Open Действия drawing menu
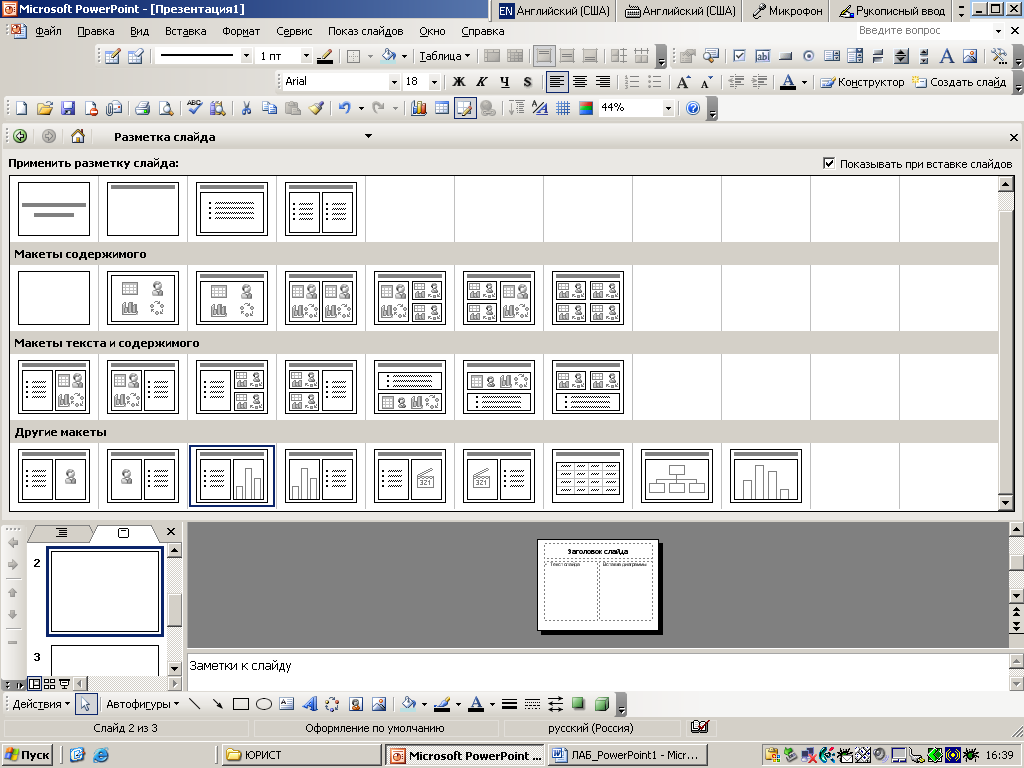This screenshot has width=1024, height=768. 41,704
